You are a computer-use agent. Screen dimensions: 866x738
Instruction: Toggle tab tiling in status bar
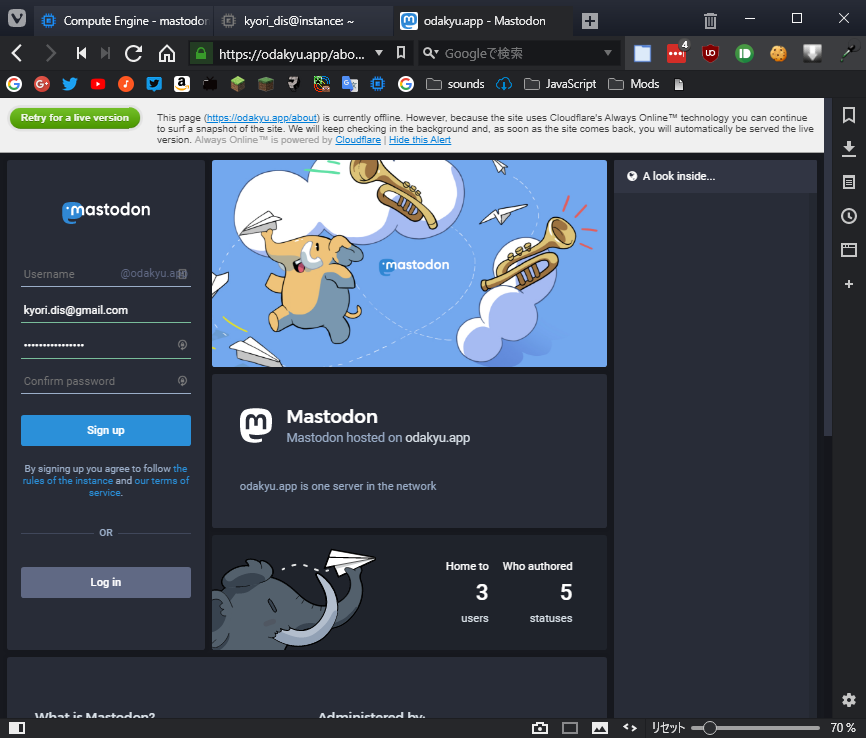[x=570, y=728]
